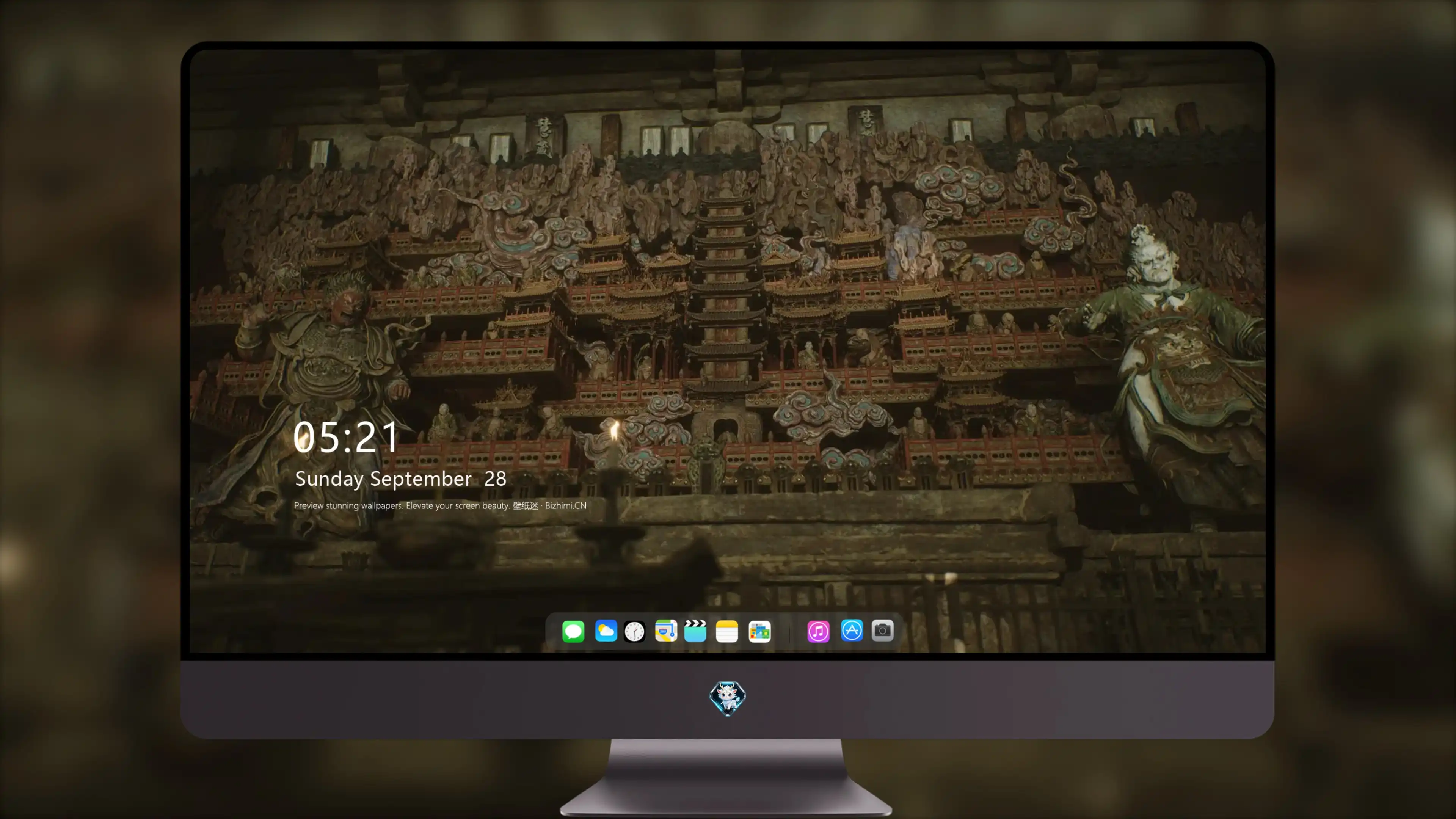Open the Camera app in the dock
This screenshot has height=819, width=1456.
[882, 630]
